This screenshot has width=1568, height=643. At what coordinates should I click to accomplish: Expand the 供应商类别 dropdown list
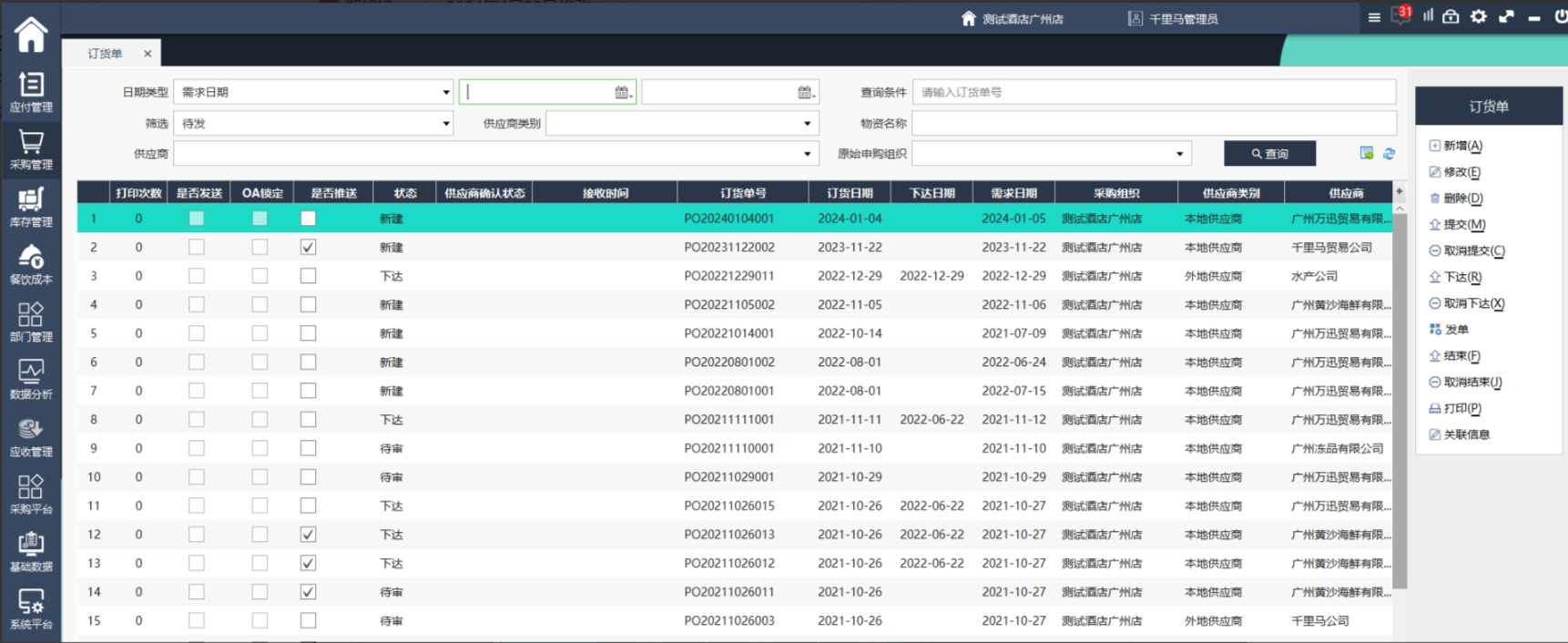tap(807, 124)
